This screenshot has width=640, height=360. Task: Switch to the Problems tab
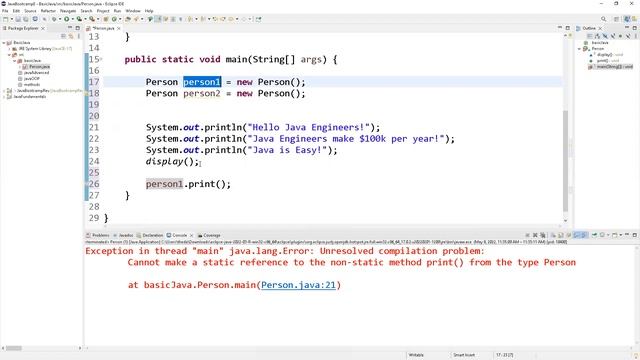coord(98,235)
